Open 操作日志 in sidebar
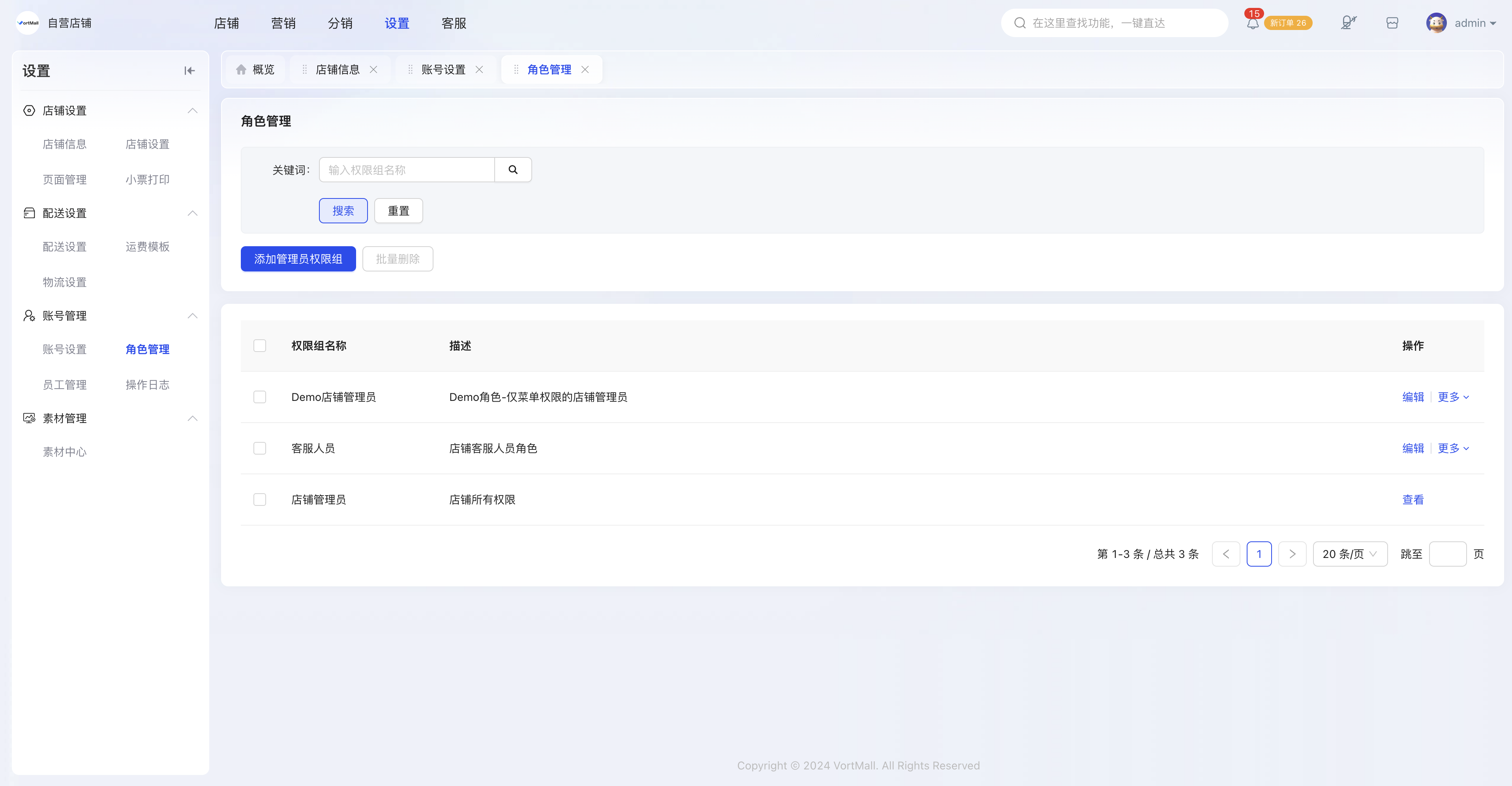 (x=147, y=385)
